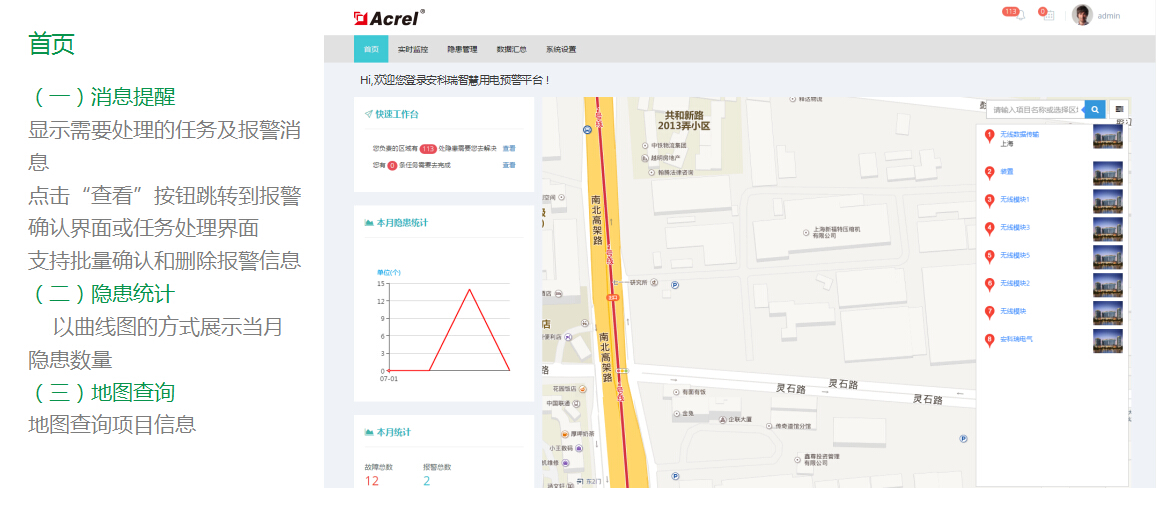This screenshot has height=506, width=1171.
Task: Select project 安科瑞电气 in the list
Action: (x=1017, y=339)
